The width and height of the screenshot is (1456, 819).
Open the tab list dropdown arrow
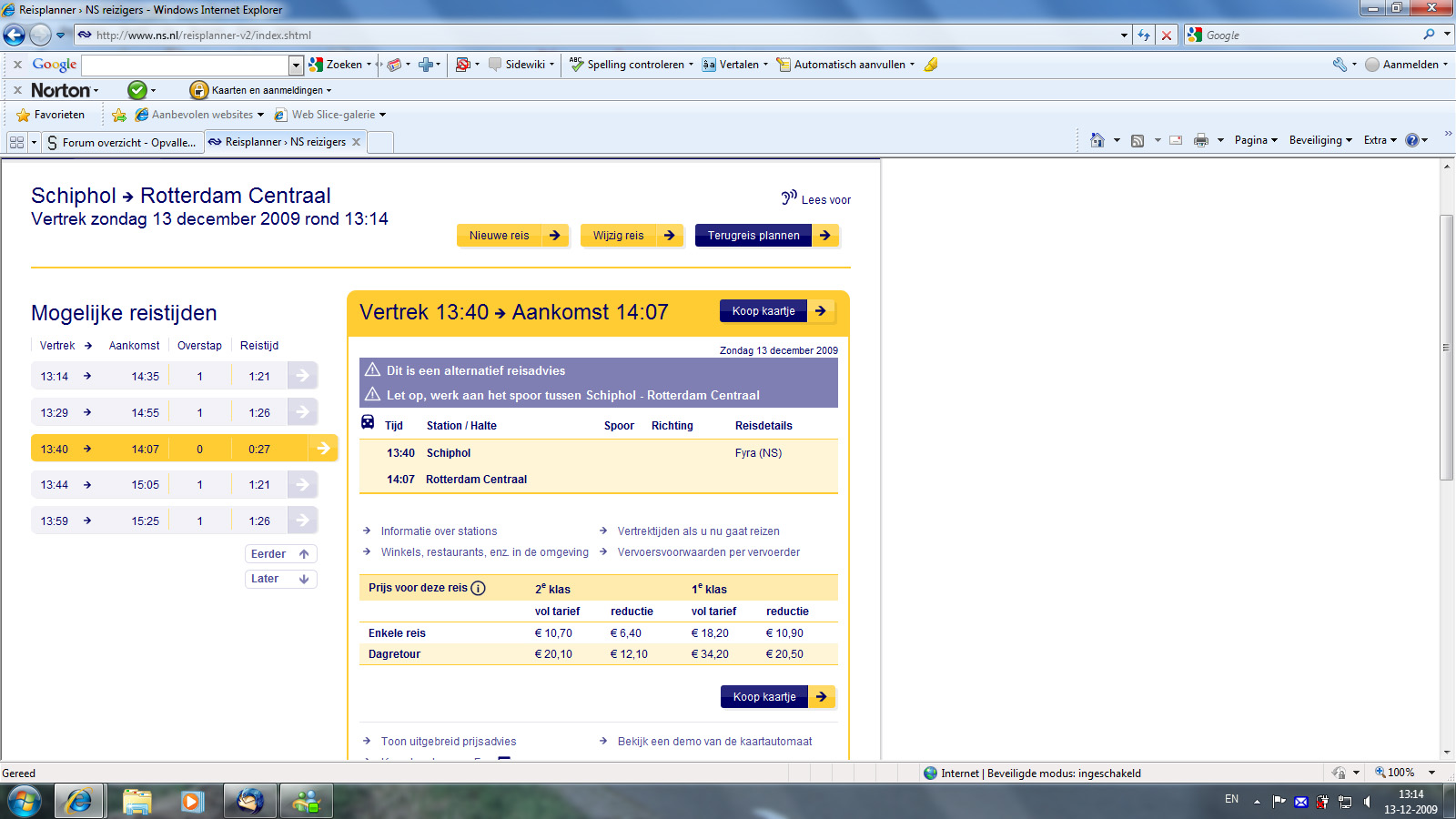click(x=34, y=142)
